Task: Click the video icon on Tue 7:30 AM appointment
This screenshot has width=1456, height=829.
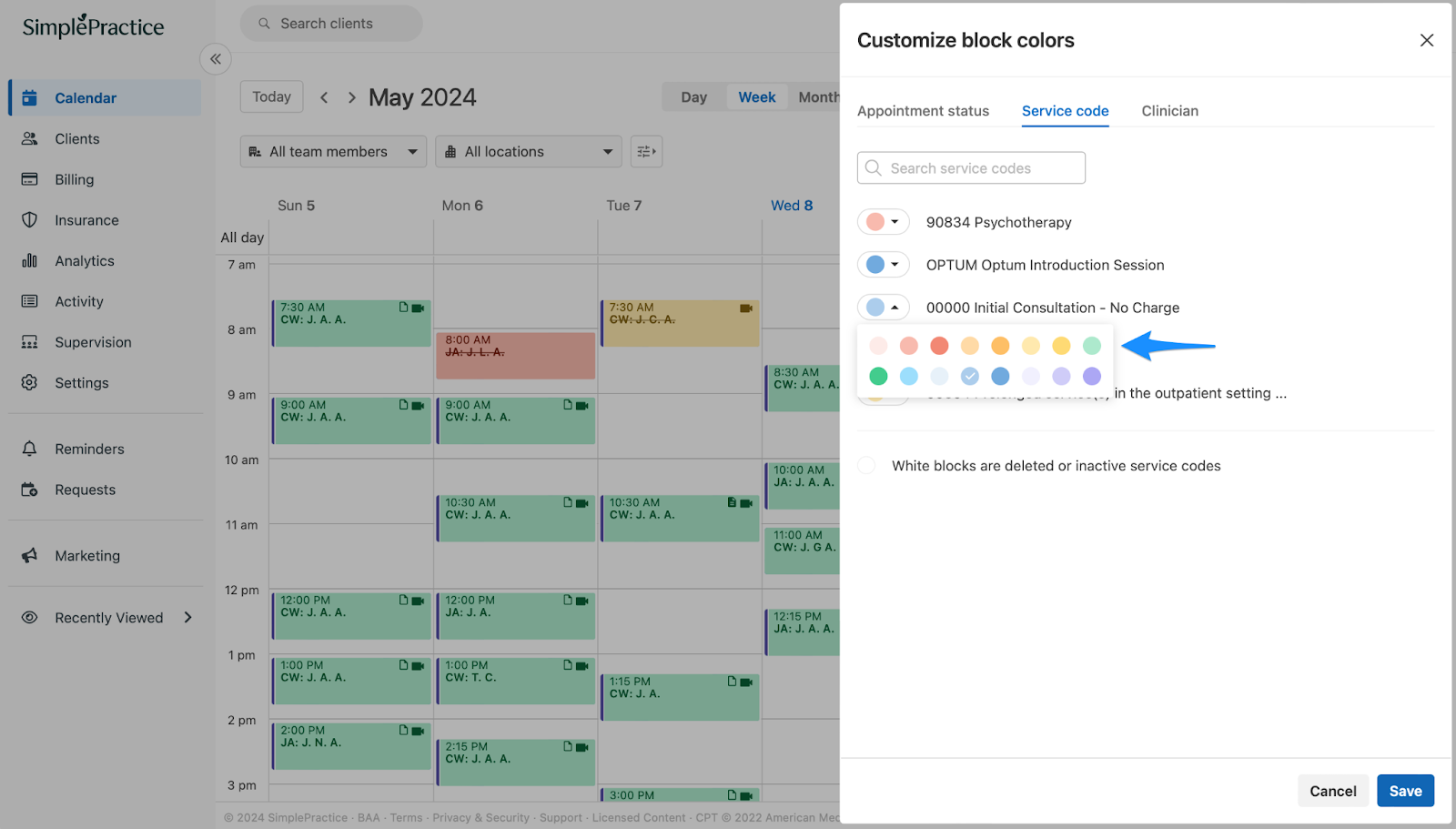Action: 746,308
